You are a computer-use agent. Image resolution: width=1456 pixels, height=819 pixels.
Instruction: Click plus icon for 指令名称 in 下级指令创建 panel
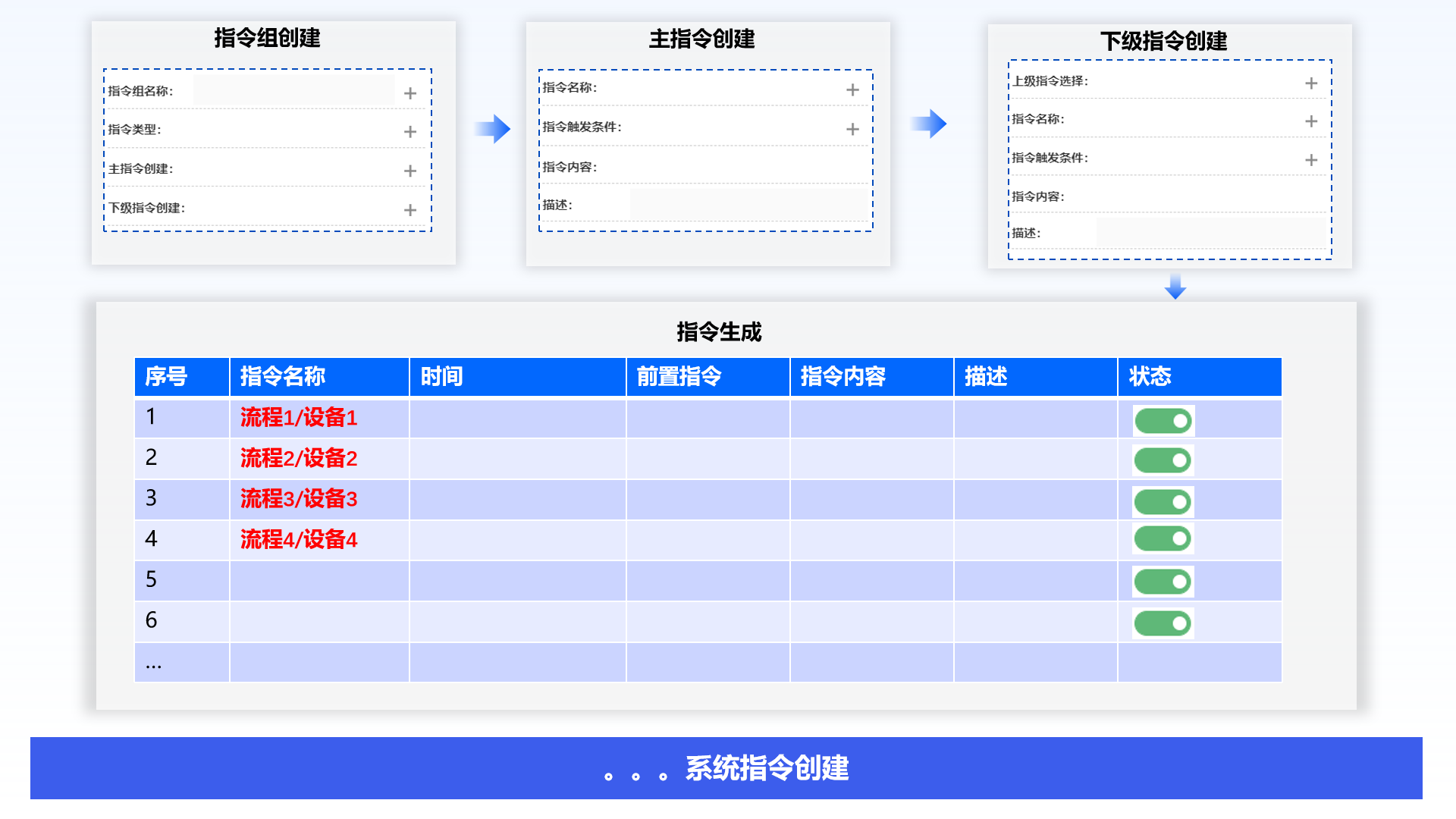tap(1311, 121)
